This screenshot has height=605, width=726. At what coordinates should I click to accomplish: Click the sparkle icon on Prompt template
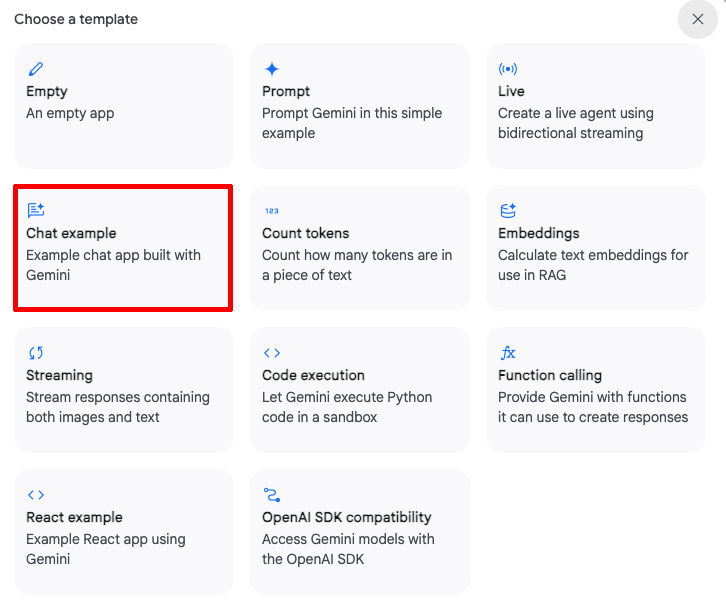coord(272,69)
